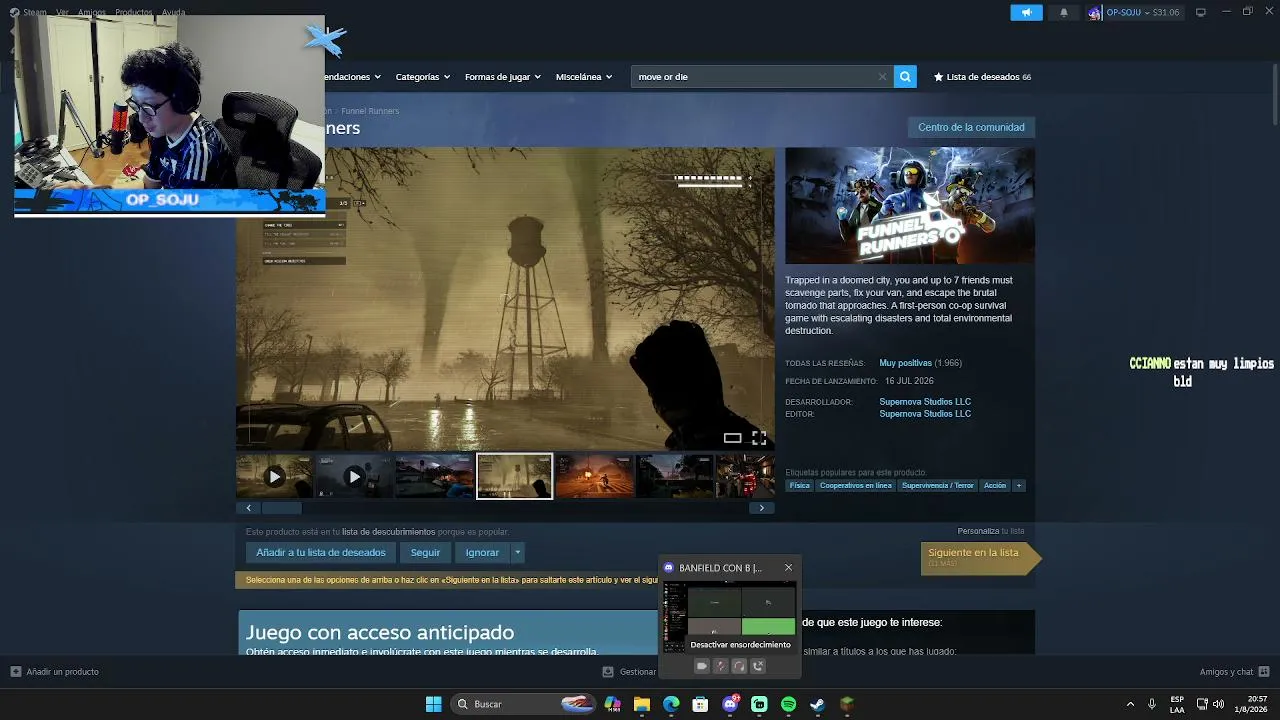Select the Acción tag
This screenshot has height=720, width=1280.
pos(995,486)
